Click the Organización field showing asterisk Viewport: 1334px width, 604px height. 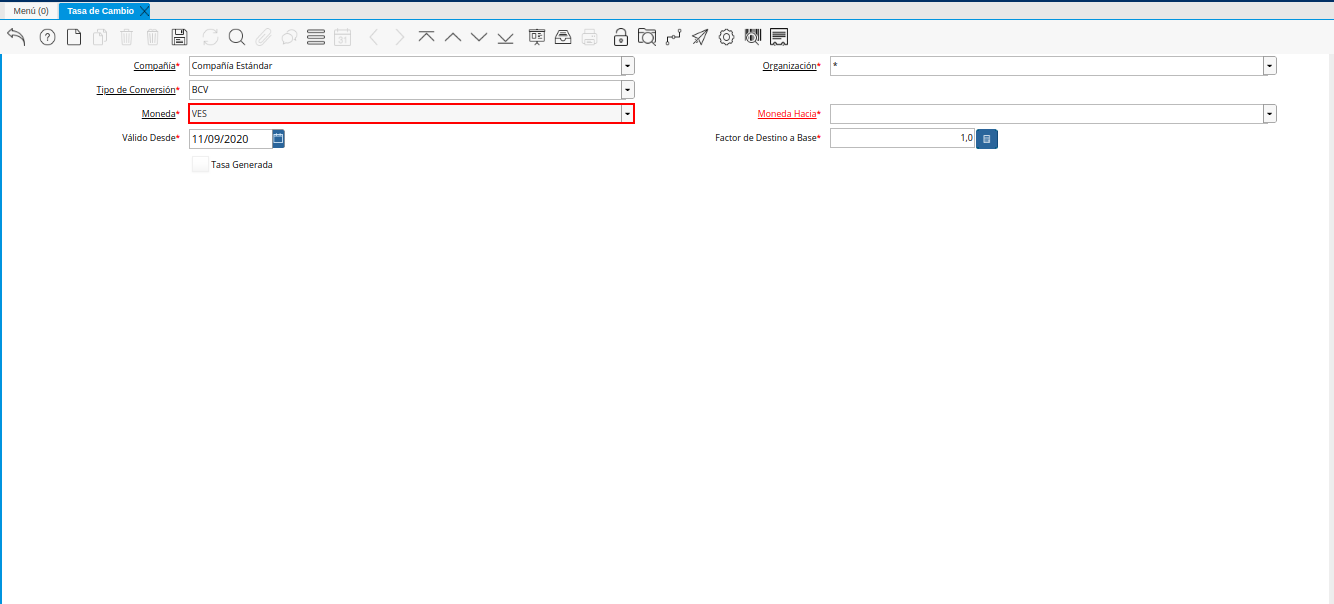point(1046,66)
